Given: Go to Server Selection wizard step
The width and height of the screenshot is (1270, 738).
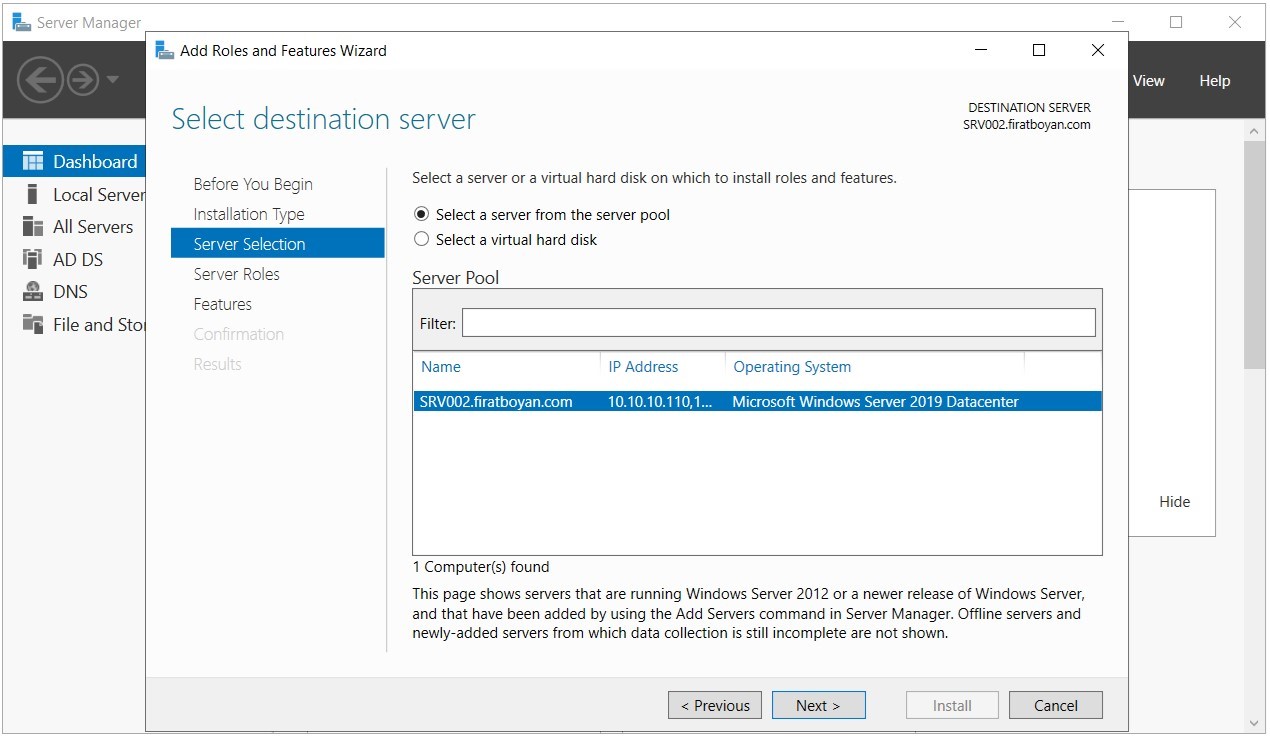Looking at the screenshot, I should 278,244.
